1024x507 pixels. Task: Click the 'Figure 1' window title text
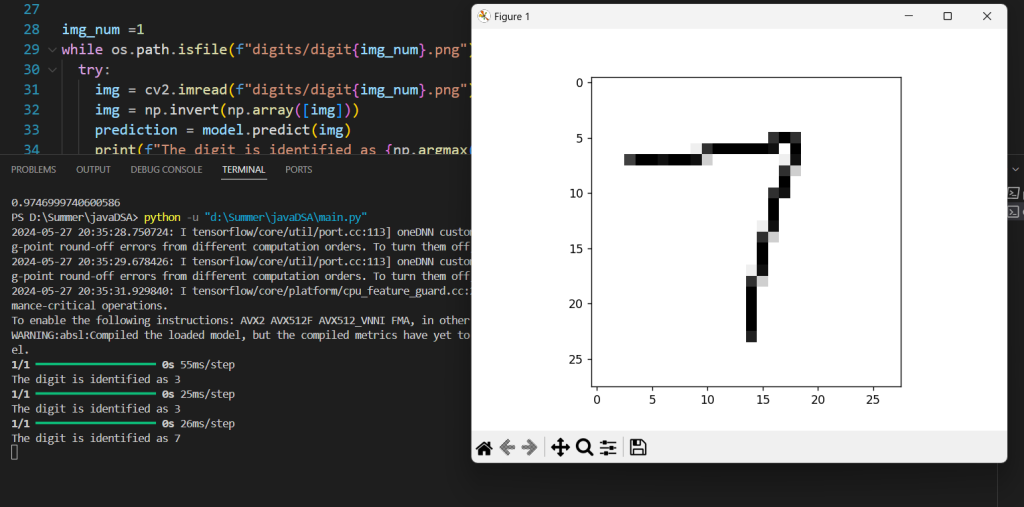(x=512, y=16)
